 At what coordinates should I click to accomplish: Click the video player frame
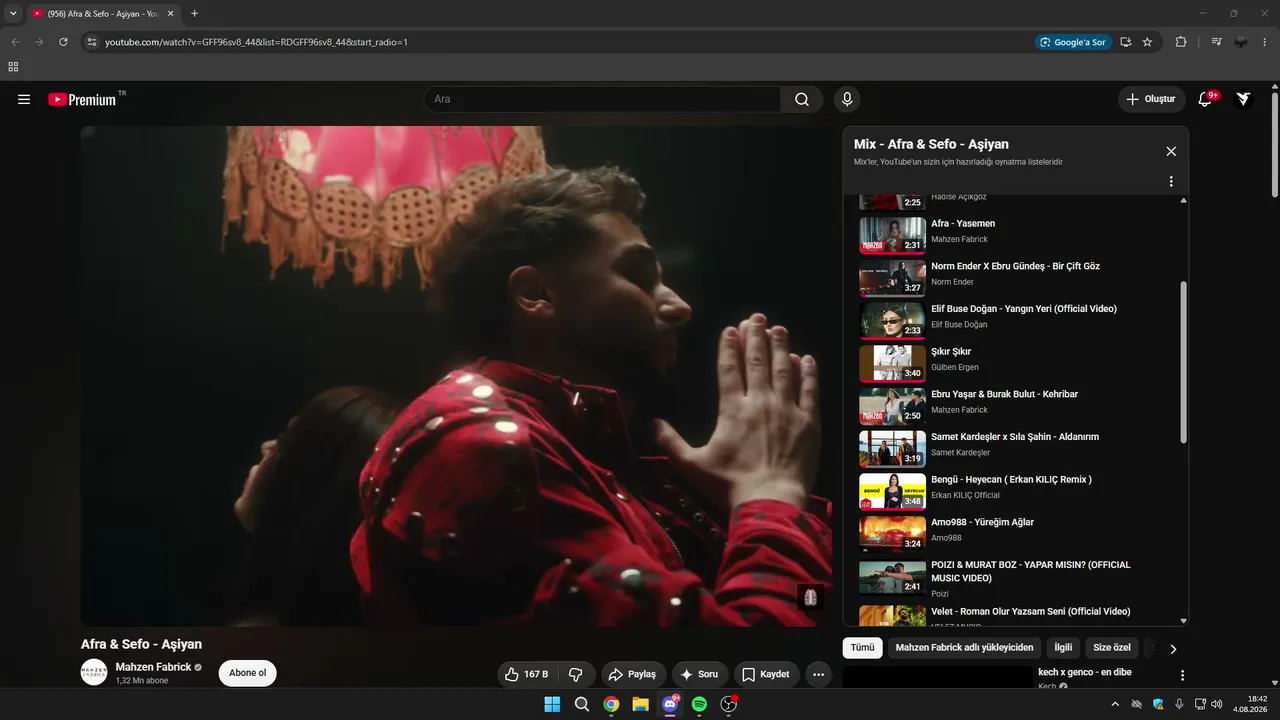pos(456,376)
